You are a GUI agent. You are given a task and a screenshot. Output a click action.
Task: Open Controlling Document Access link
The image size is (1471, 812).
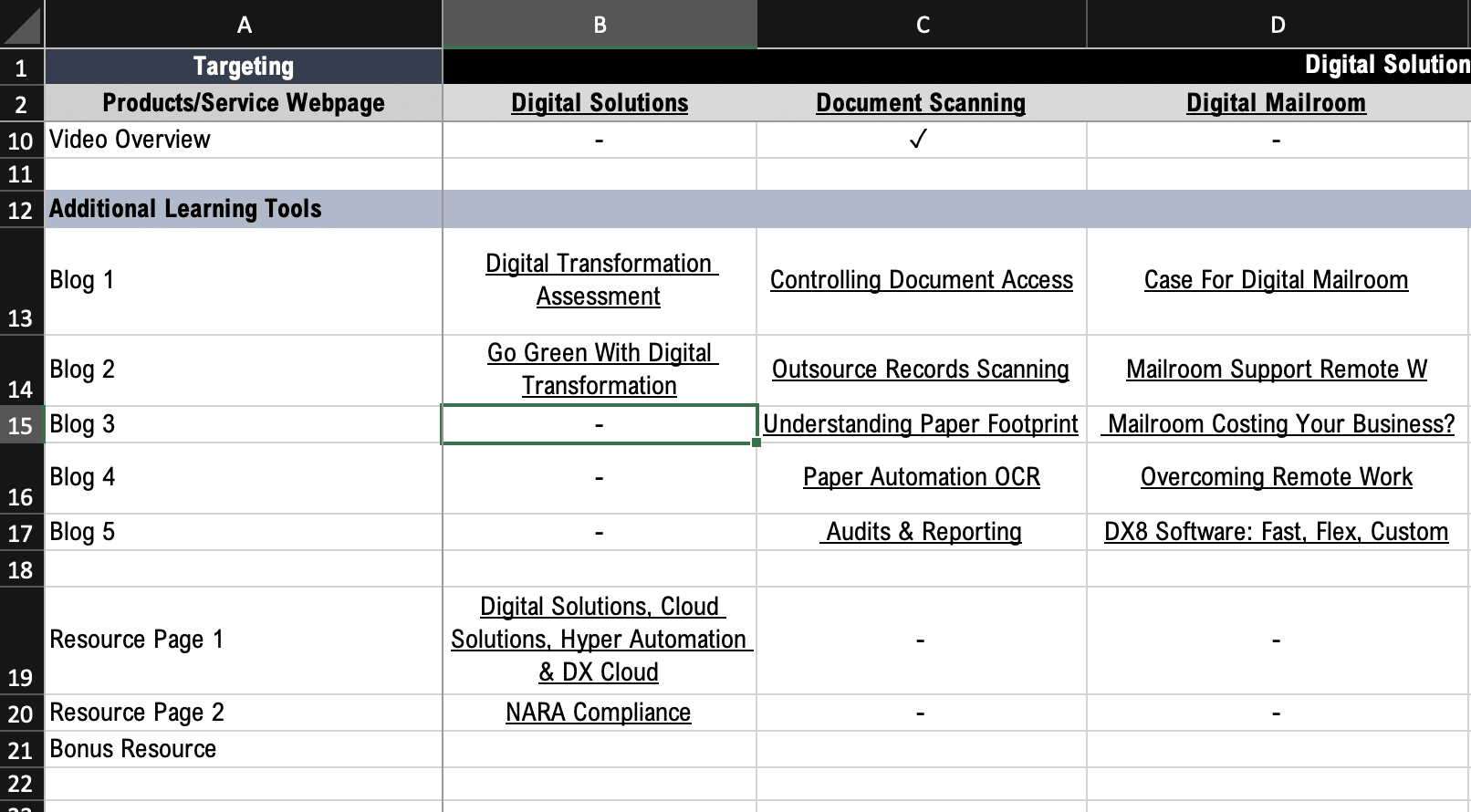(x=922, y=280)
